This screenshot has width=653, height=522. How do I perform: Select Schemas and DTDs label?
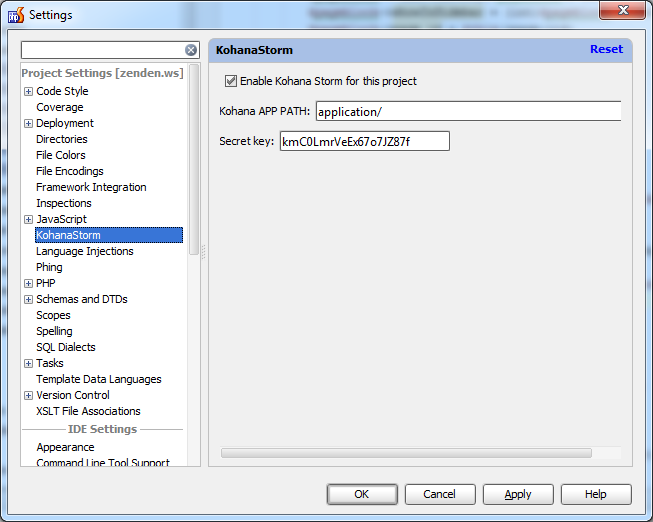click(x=82, y=299)
